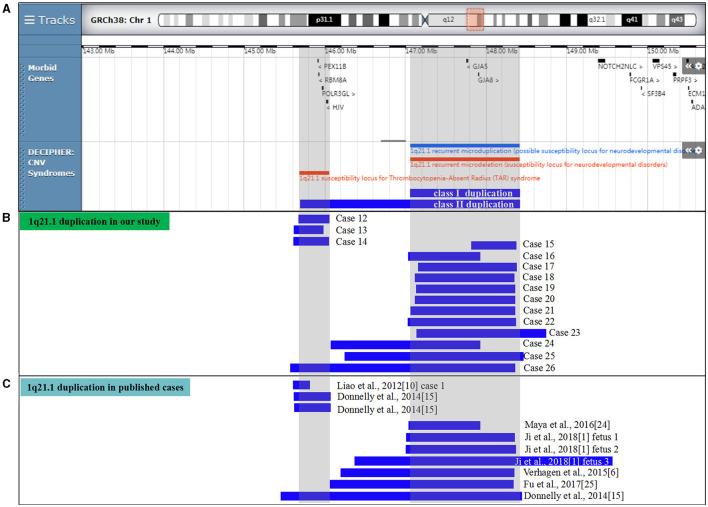Select the q41 chromosome band
Screen dimensions: 708x507
point(634,19)
